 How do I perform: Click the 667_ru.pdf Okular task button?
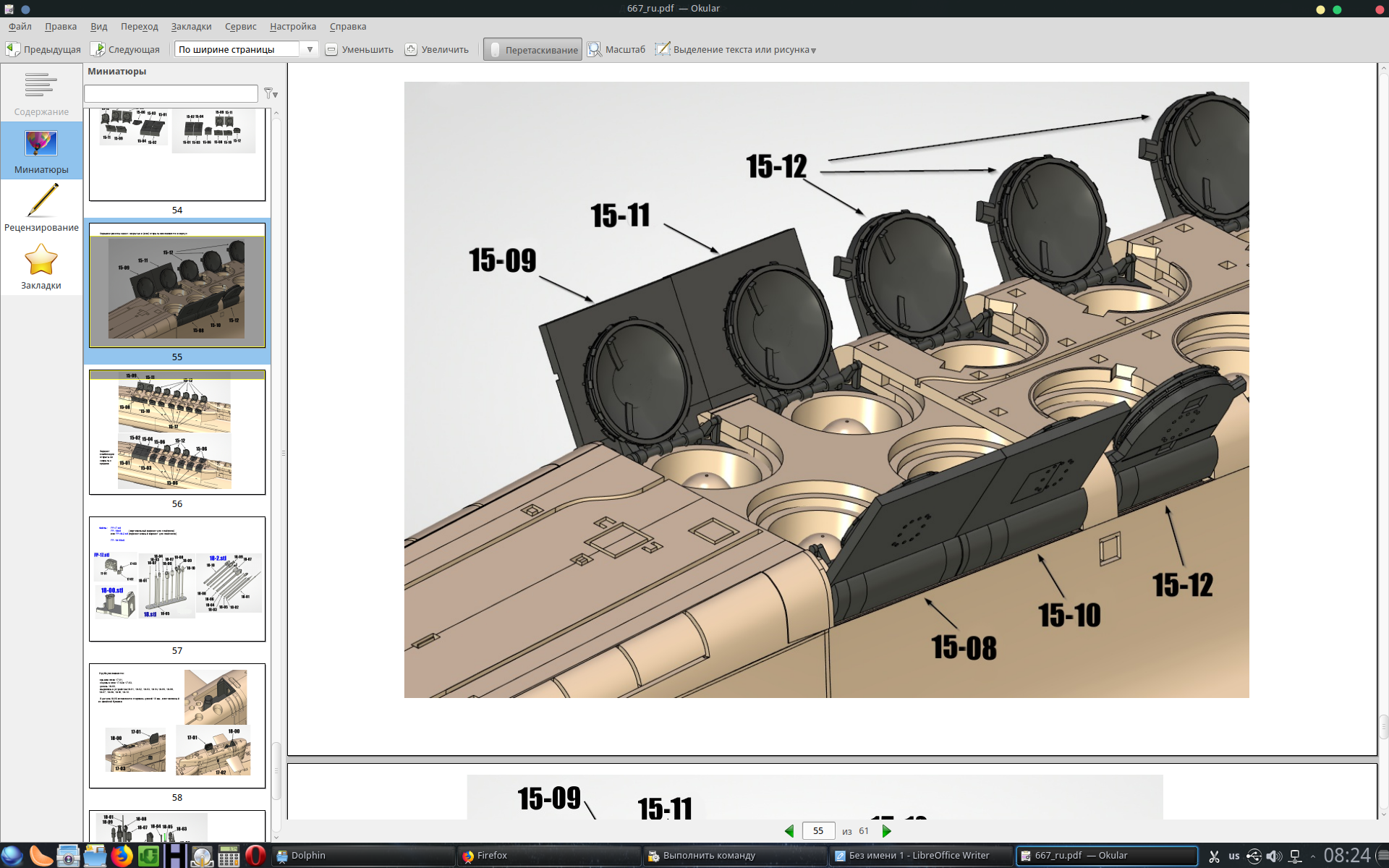[1107, 856]
